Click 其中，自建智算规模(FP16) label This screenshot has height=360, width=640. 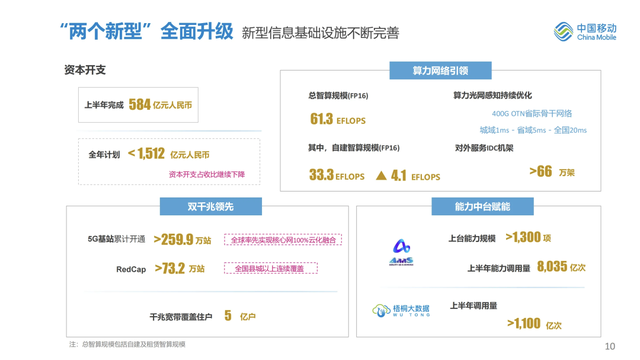pyautogui.click(x=354, y=148)
